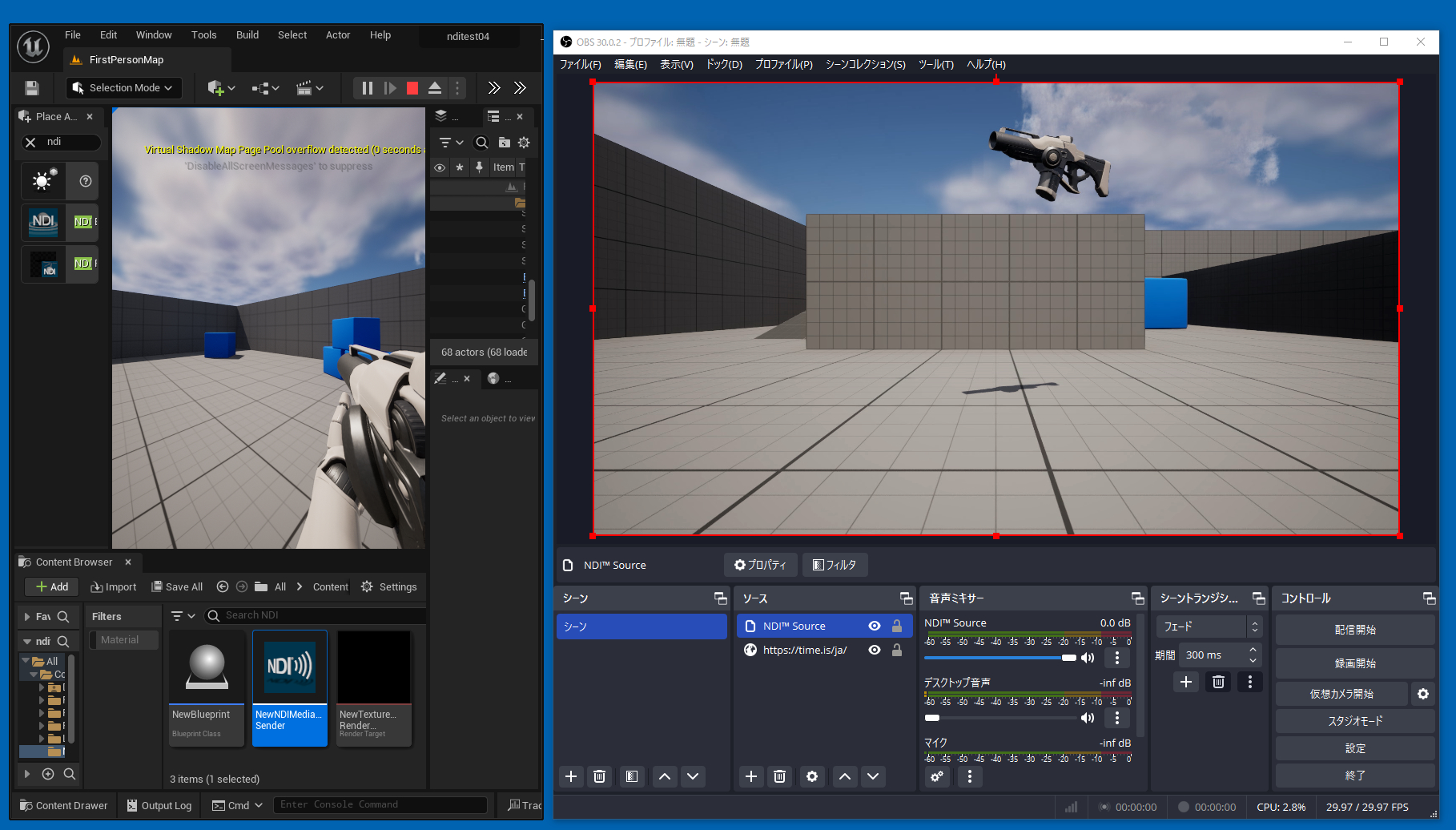Open virtual camera settings gear
The image size is (1456, 830).
point(1423,694)
